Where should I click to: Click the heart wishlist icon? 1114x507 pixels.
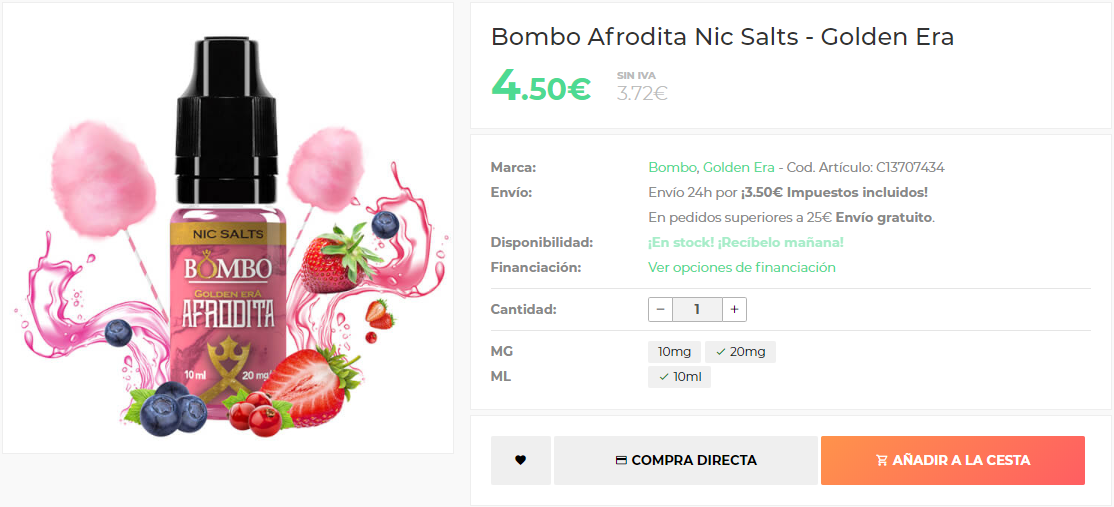[x=520, y=461]
